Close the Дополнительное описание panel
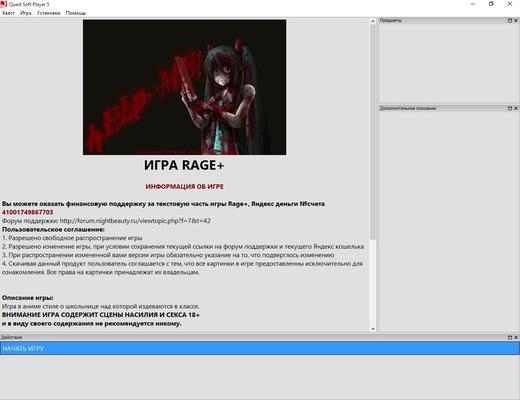 coord(516,108)
